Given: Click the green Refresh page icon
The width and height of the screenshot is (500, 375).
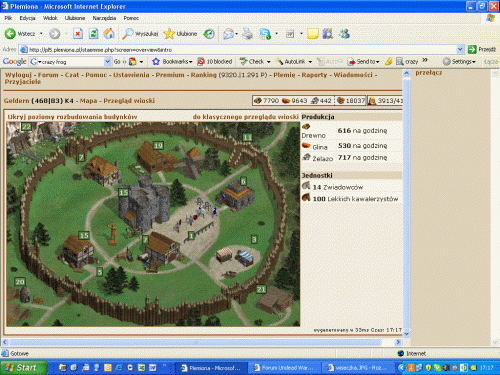Looking at the screenshot, I should click(93, 34).
